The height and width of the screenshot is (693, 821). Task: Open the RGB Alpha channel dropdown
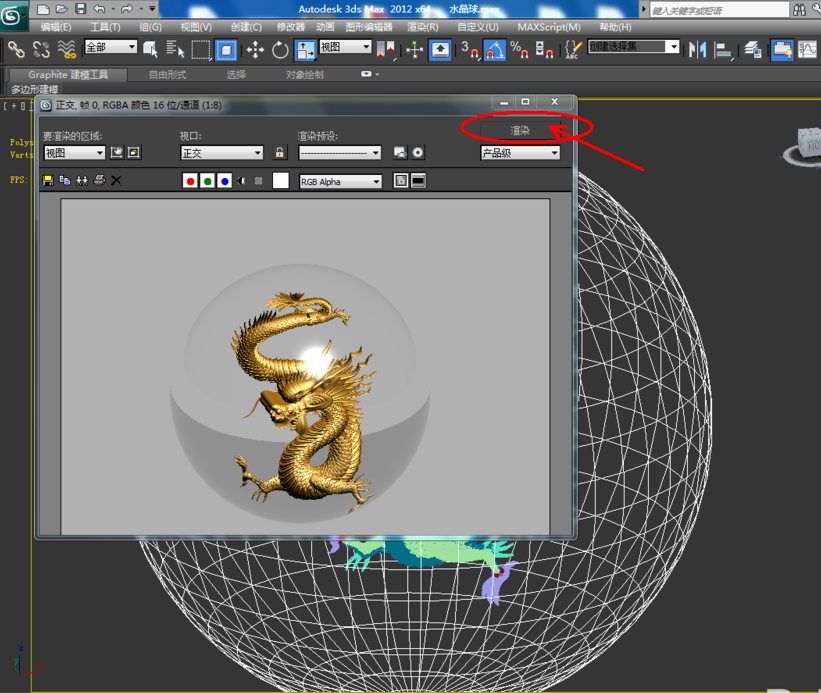coord(340,182)
